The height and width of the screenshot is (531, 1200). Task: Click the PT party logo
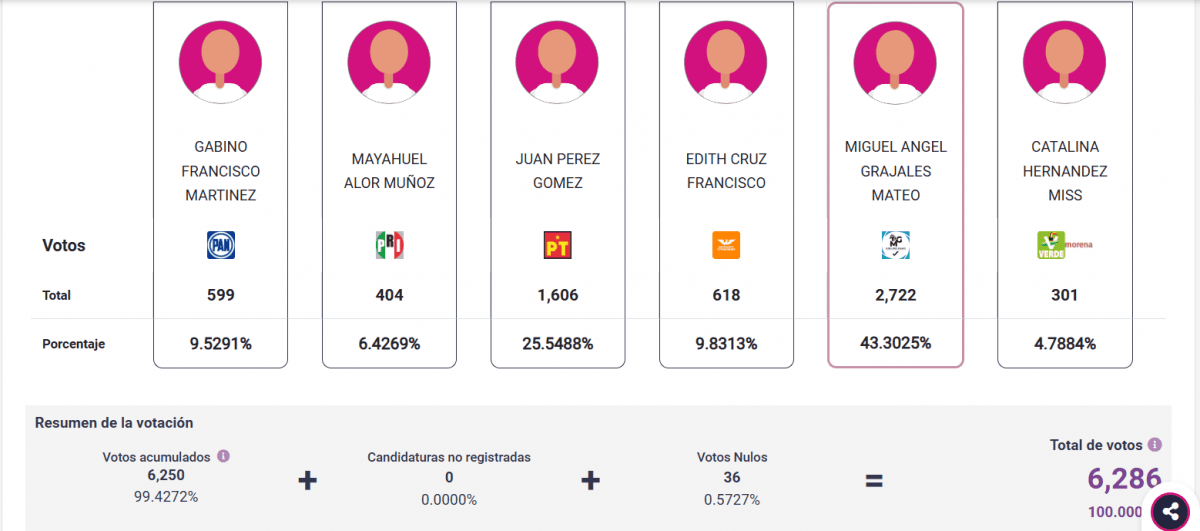click(557, 245)
